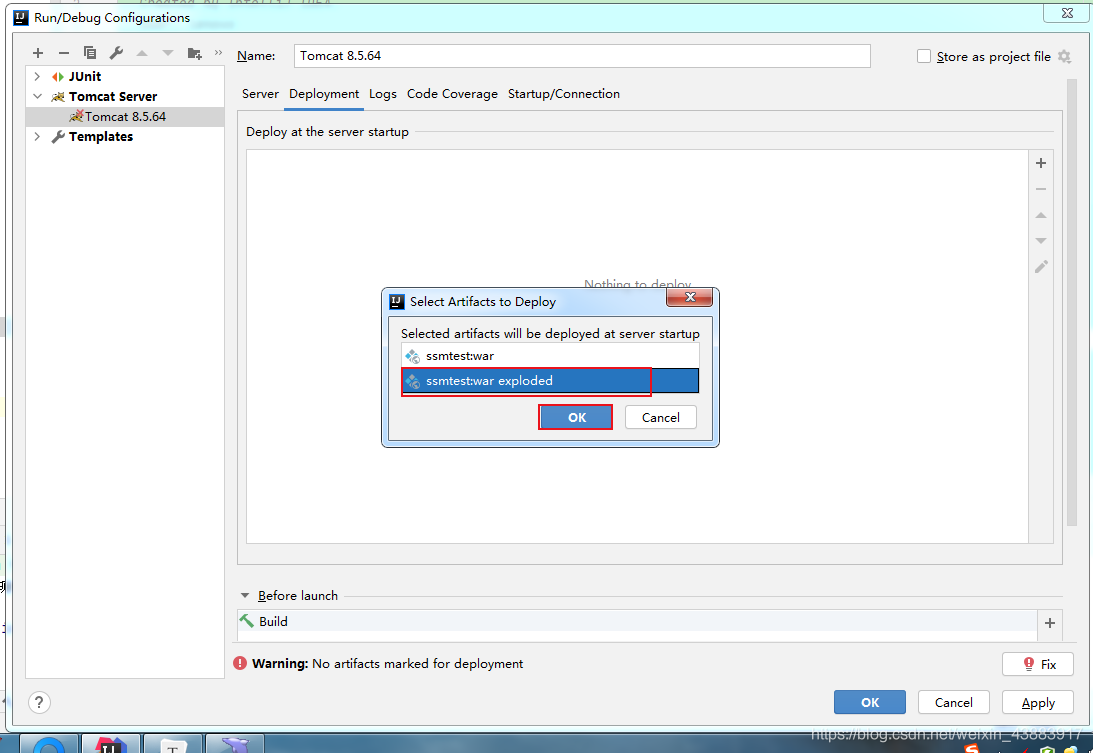
Task: Move configuration down with the toolbar arrow
Action: [x=168, y=53]
